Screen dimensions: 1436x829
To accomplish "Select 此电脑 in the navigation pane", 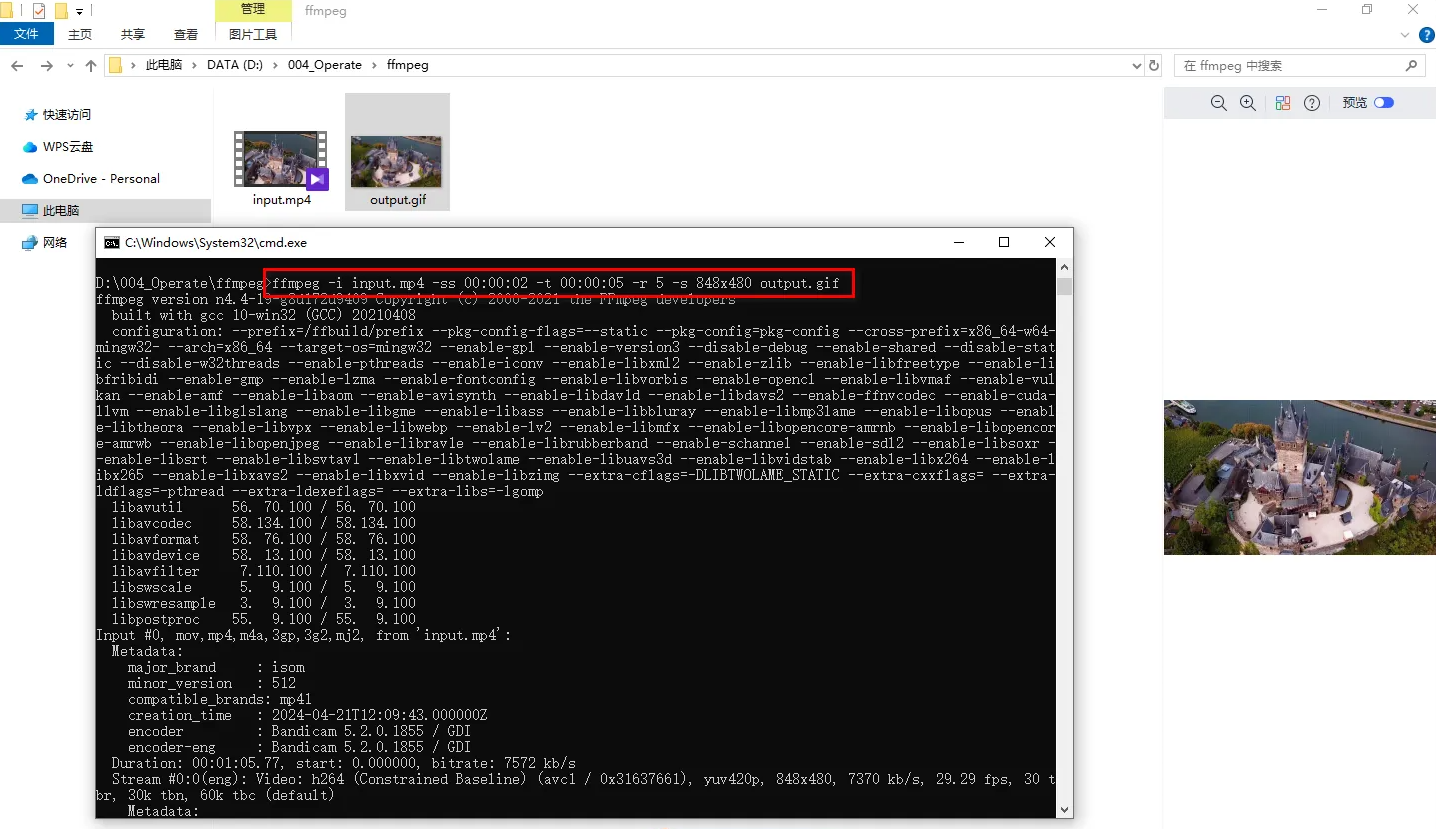I will tap(61, 211).
